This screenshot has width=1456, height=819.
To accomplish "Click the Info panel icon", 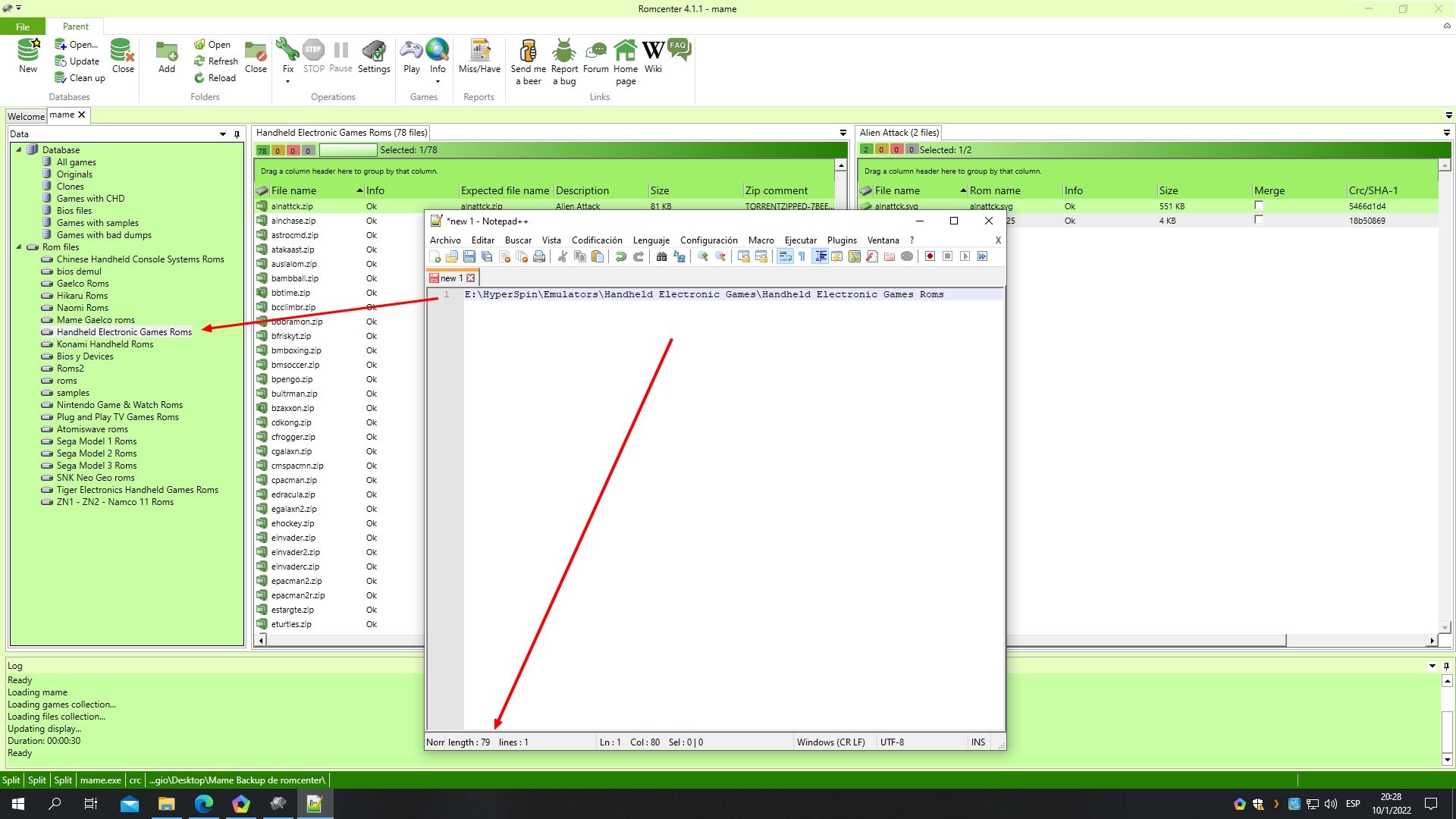I will pos(437,55).
